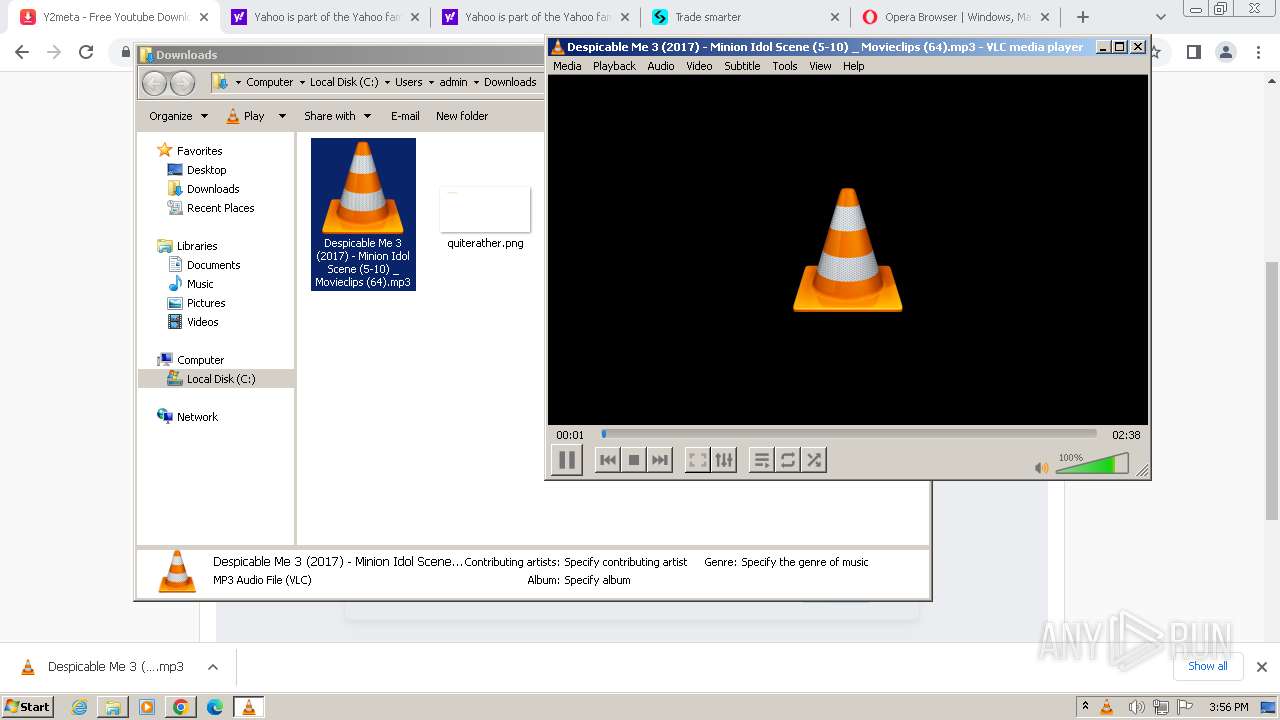Click the VLC seek bar

849,434
